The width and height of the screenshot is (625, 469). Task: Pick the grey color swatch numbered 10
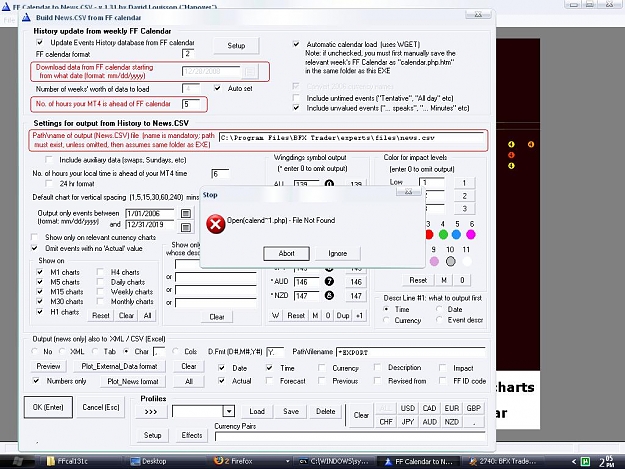(450, 261)
